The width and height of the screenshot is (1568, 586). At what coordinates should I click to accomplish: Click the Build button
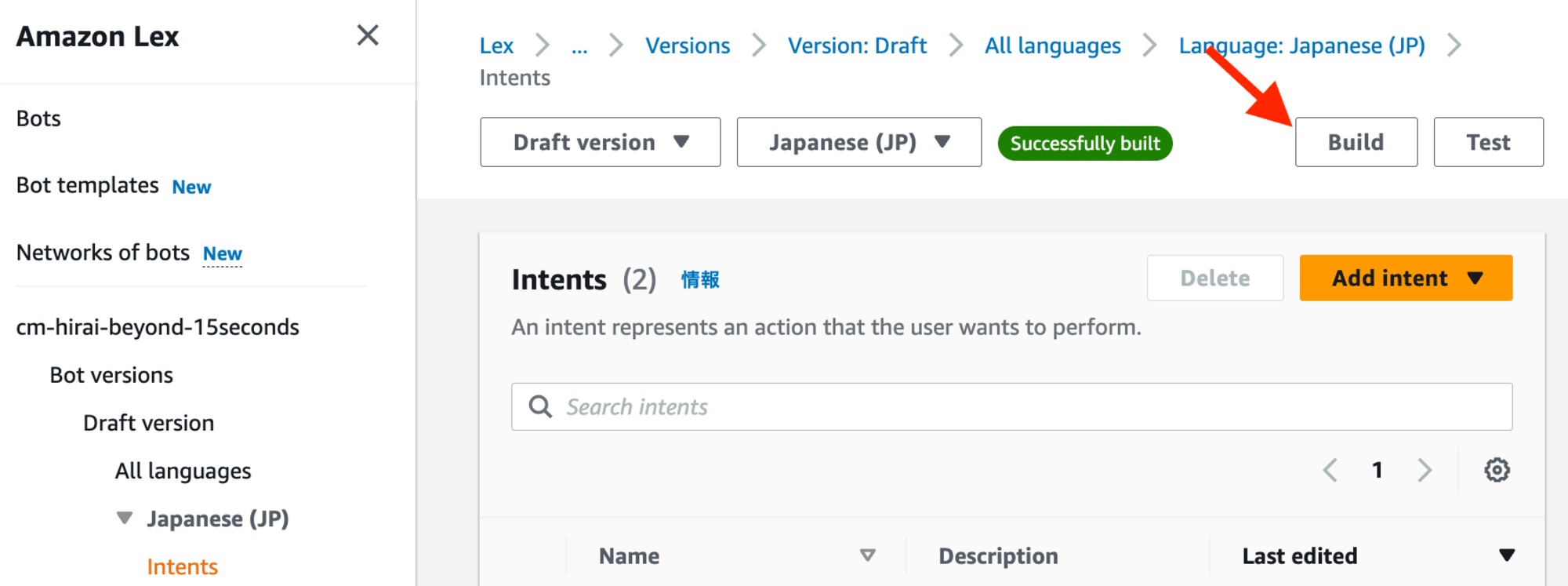pyautogui.click(x=1356, y=142)
